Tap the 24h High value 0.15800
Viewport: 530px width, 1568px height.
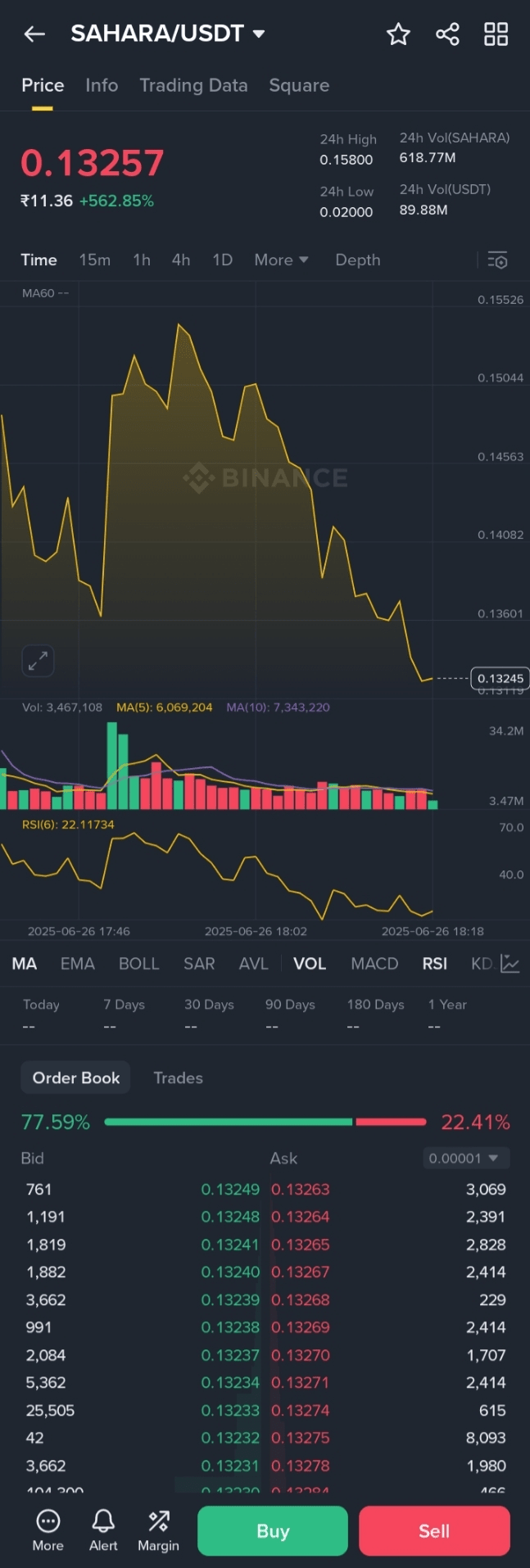pyautogui.click(x=347, y=160)
